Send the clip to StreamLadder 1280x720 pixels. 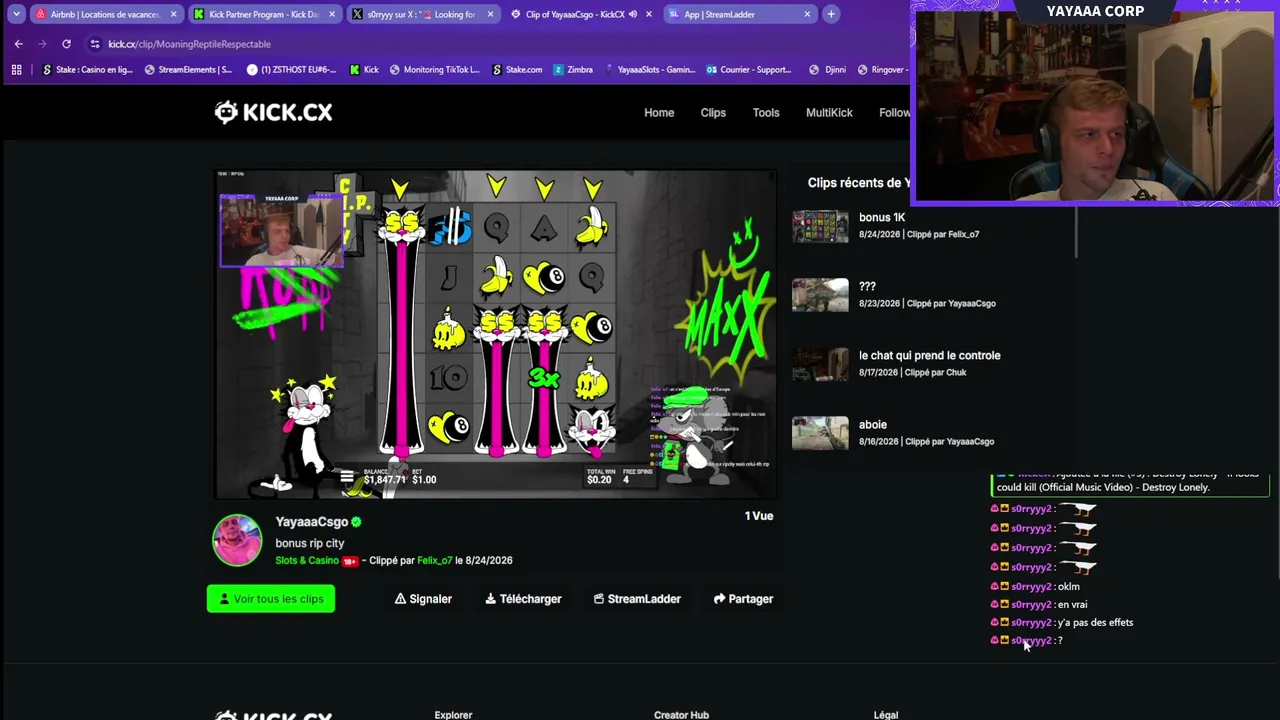click(x=637, y=599)
